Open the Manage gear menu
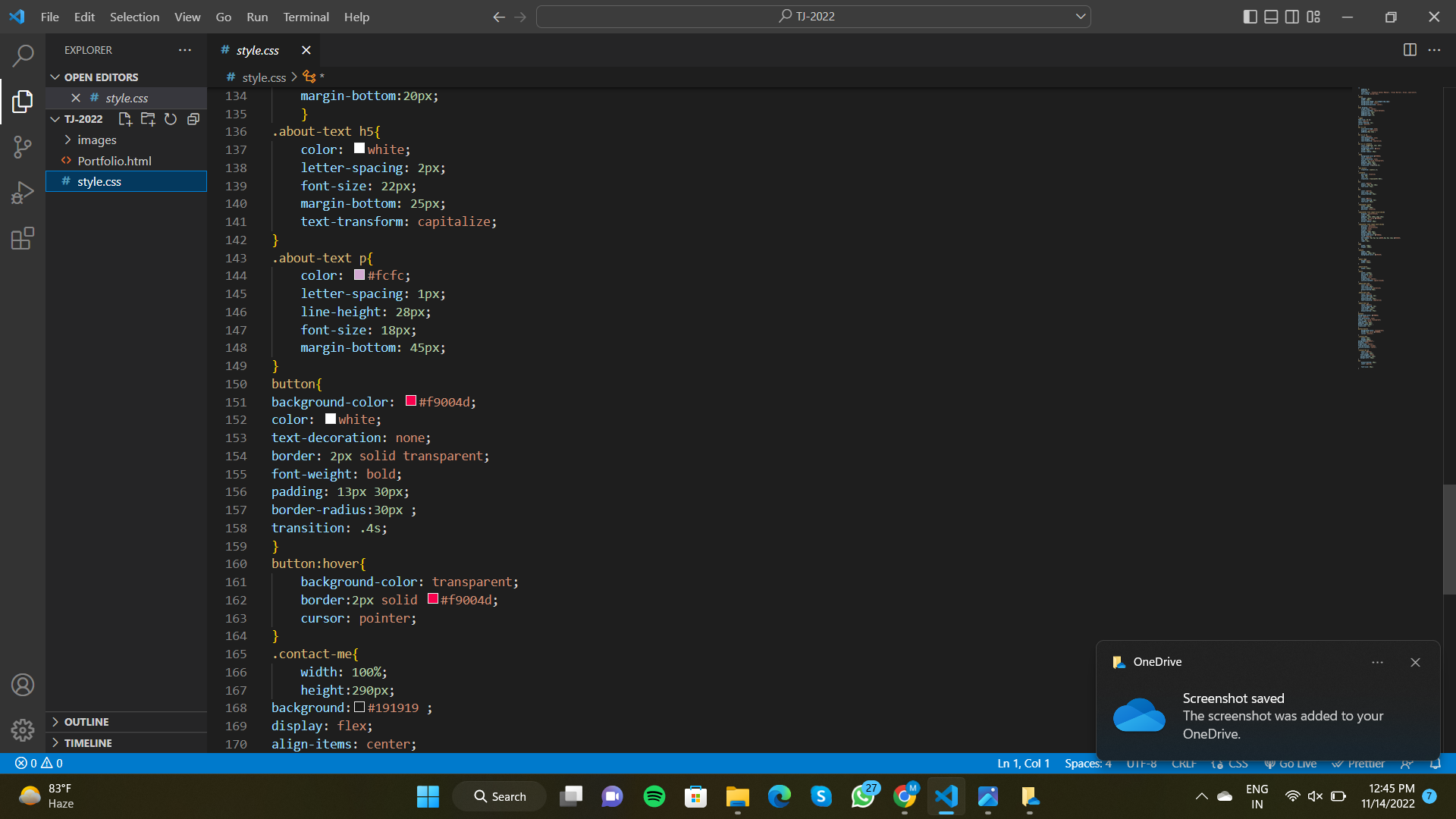This screenshot has width=1456, height=819. 23,730
